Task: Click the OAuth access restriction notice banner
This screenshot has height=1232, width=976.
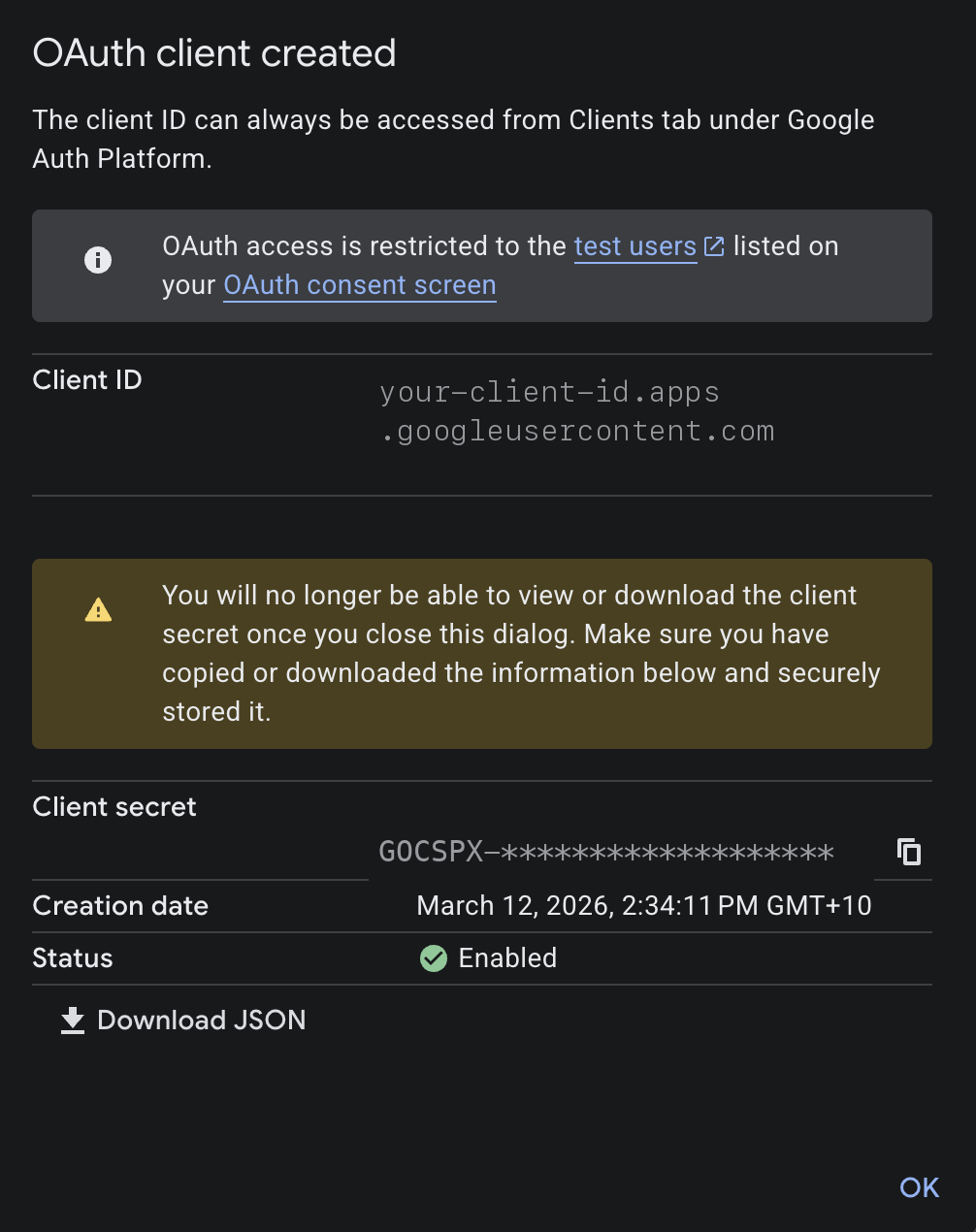Action: click(482, 266)
